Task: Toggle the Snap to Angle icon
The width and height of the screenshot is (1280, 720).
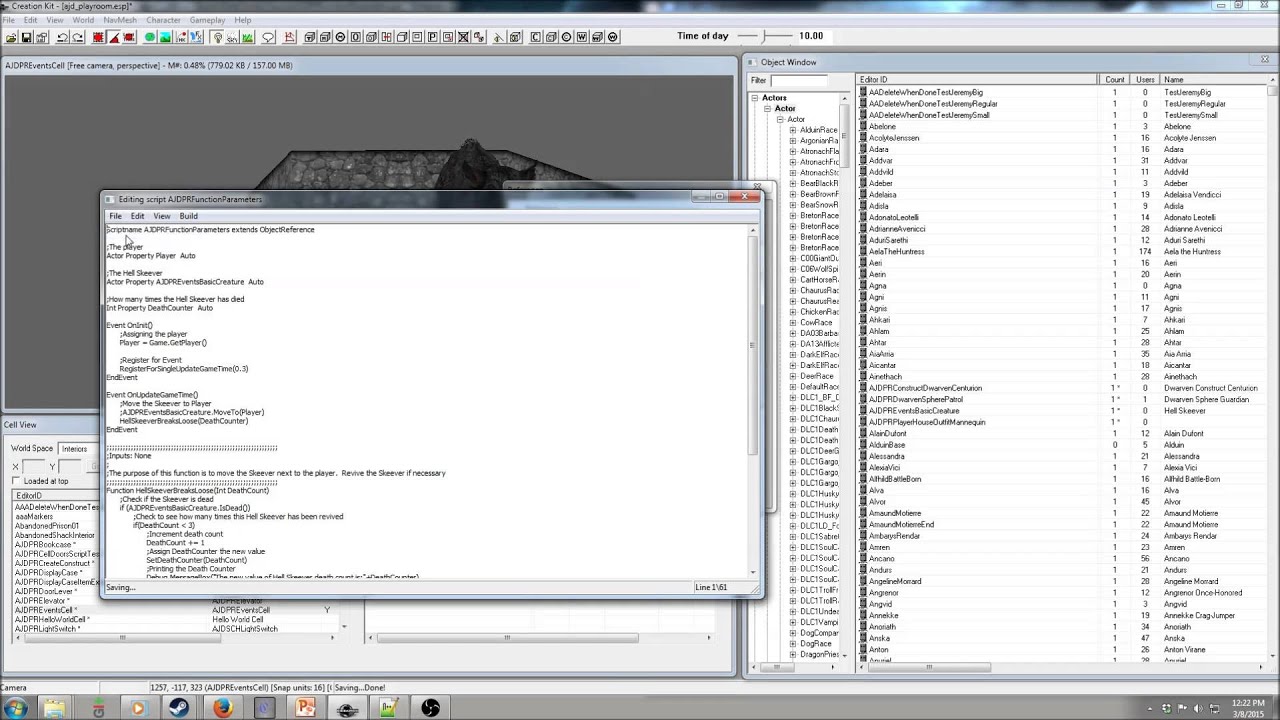Action: [114, 37]
